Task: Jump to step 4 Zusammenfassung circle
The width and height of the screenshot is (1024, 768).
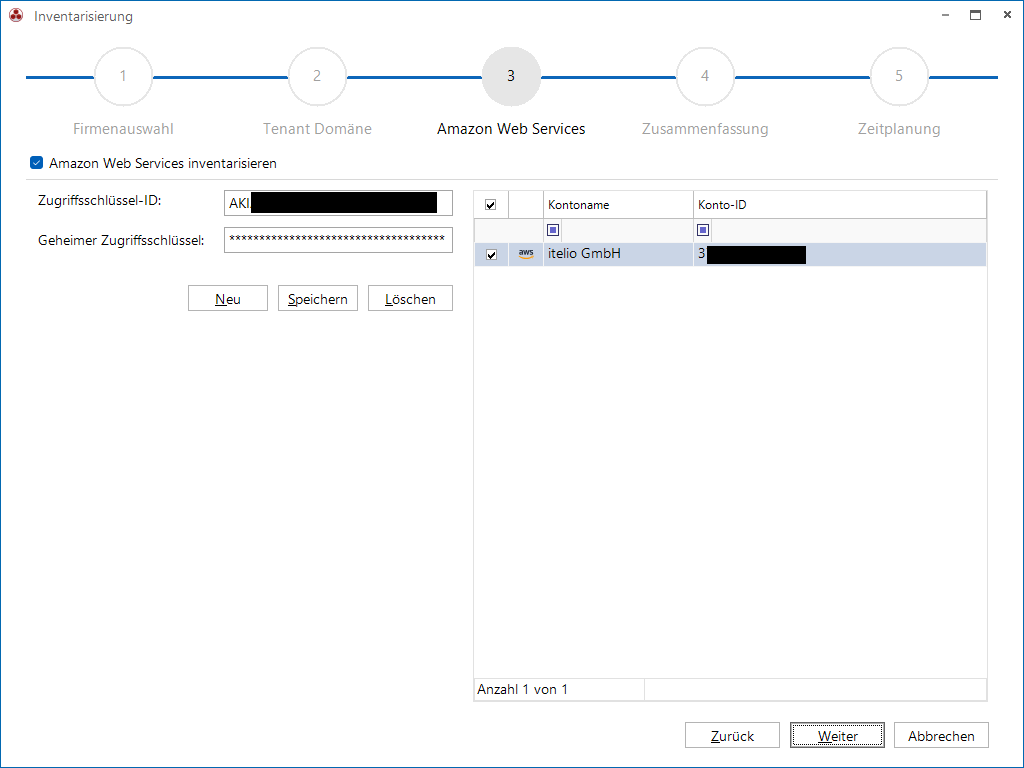Action: pos(705,76)
